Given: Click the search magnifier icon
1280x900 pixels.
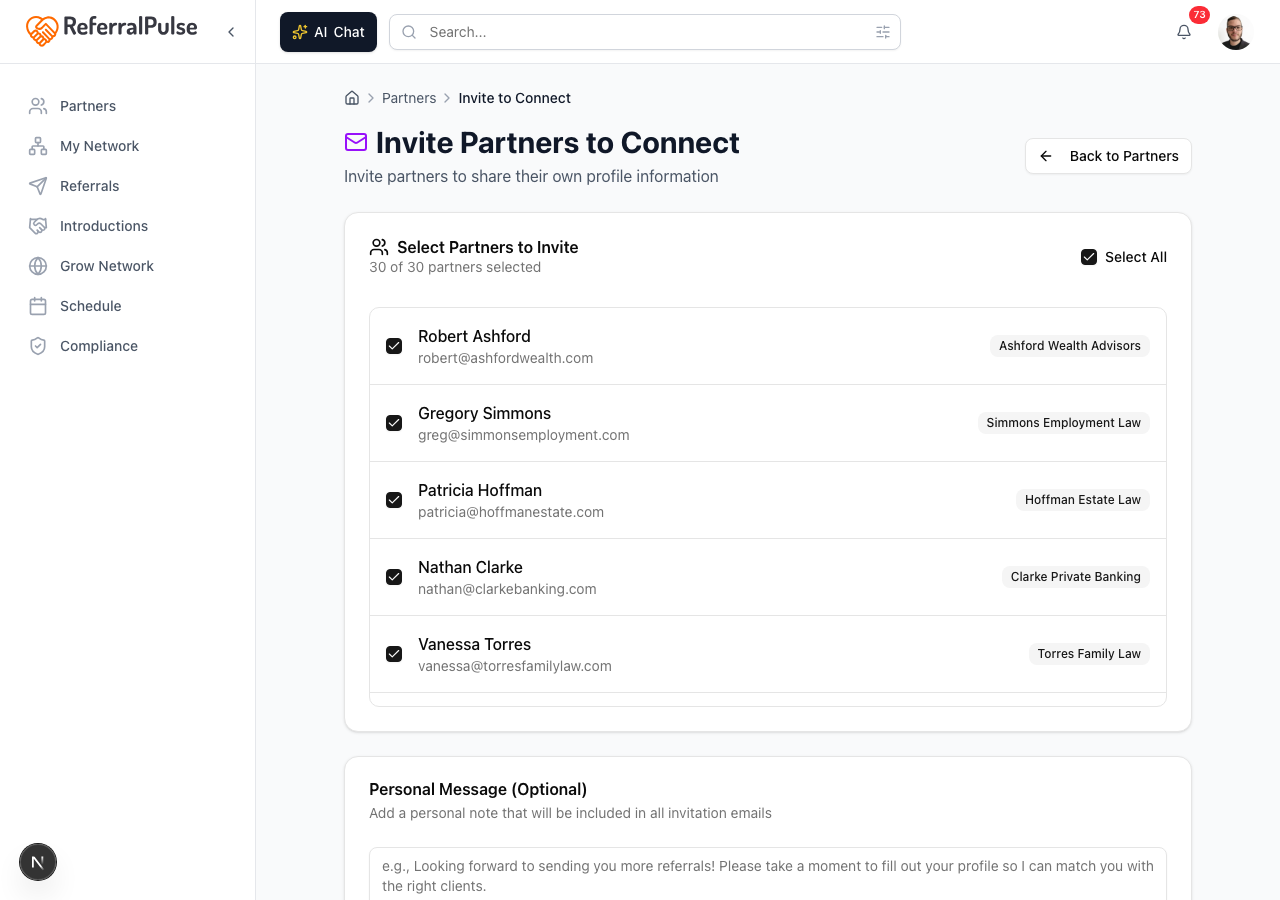Looking at the screenshot, I should (409, 32).
